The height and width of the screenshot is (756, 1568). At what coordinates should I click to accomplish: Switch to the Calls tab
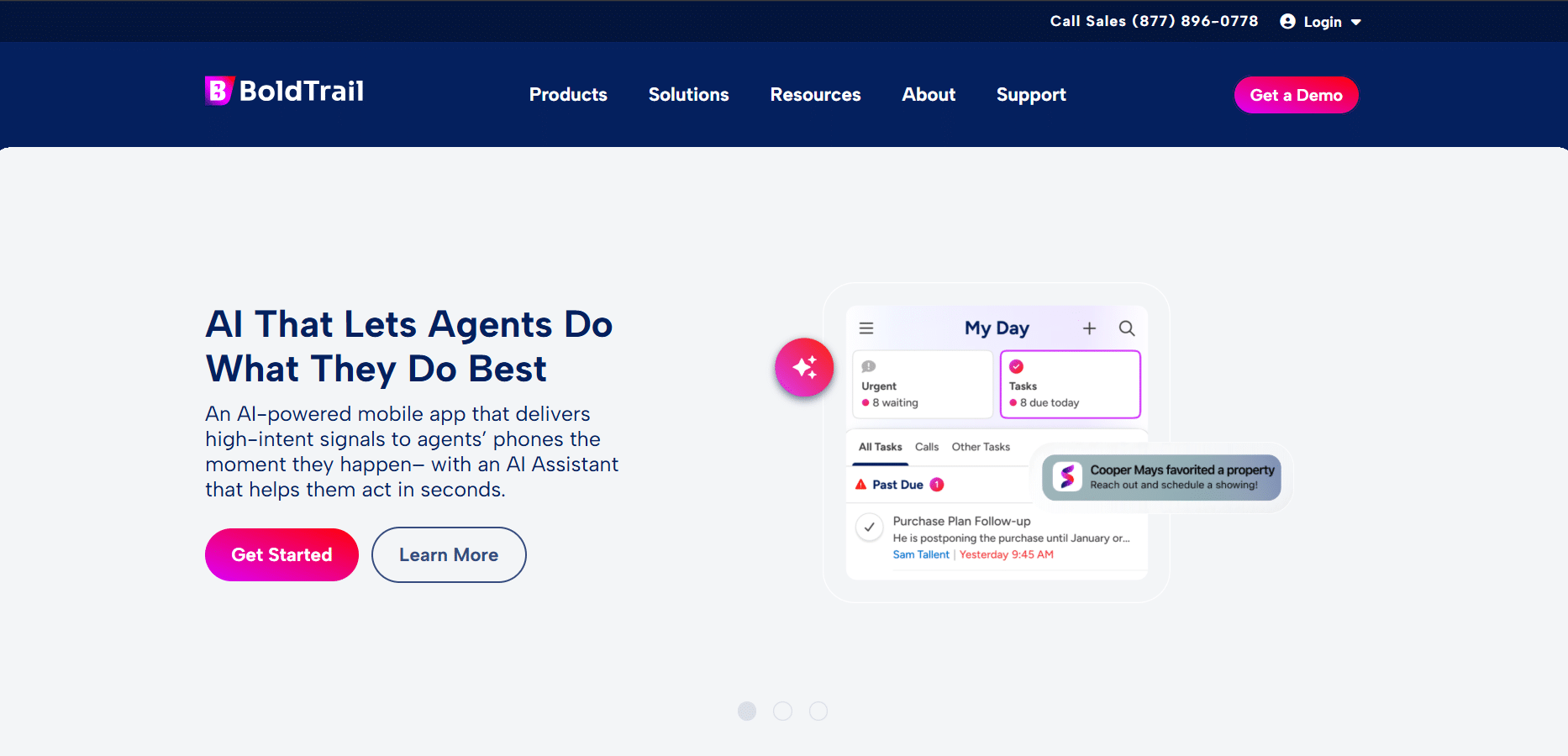[x=927, y=447]
